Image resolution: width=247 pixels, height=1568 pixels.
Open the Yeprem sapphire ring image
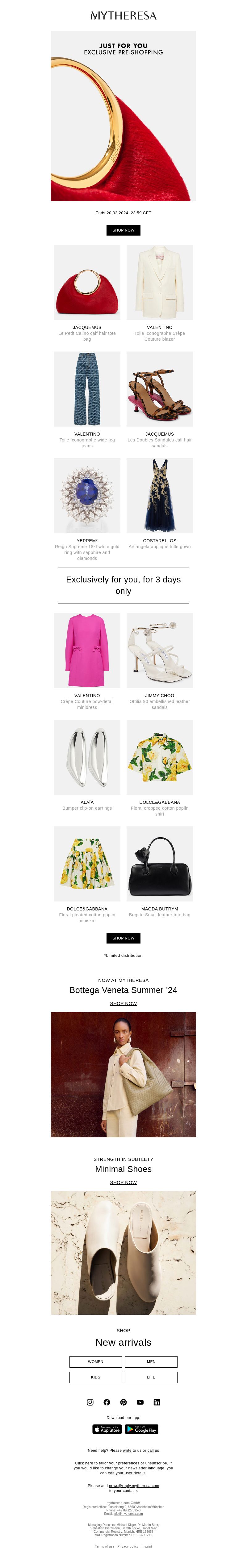[x=87, y=496]
